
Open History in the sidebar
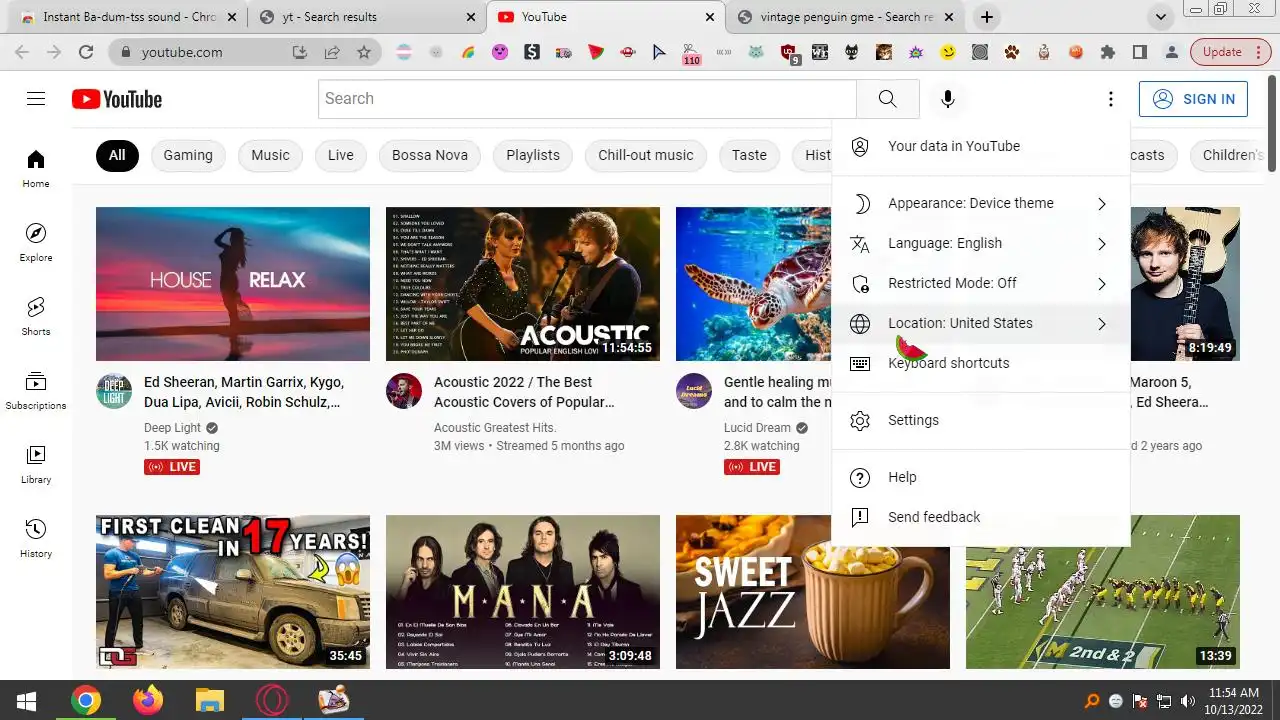click(36, 539)
